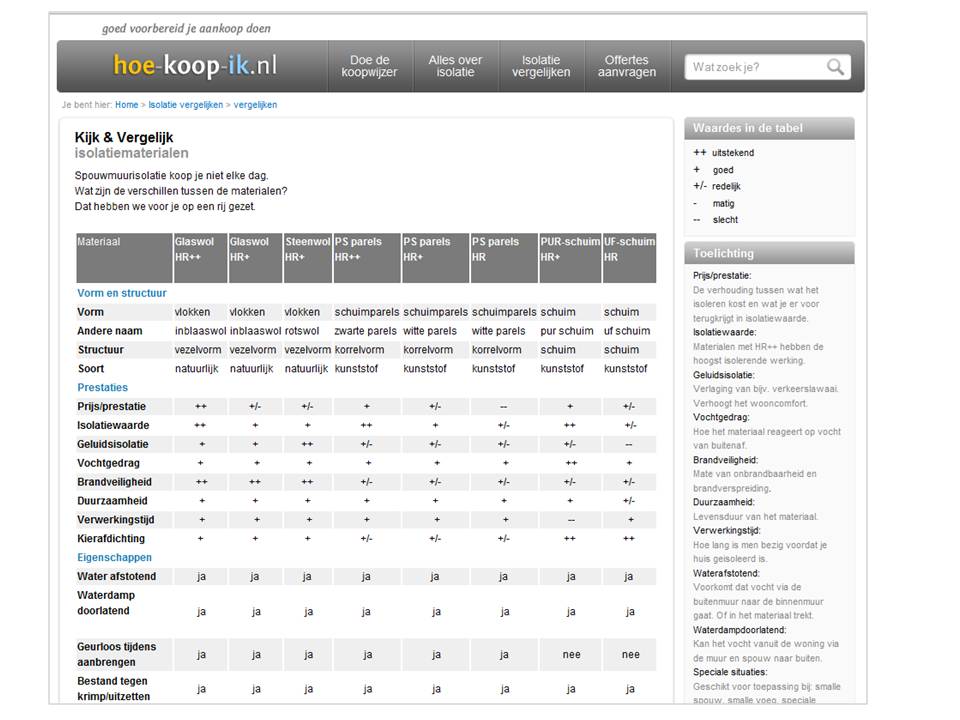Click the '++ uitstekend' legend entry
The width and height of the screenshot is (960, 720).
(724, 153)
